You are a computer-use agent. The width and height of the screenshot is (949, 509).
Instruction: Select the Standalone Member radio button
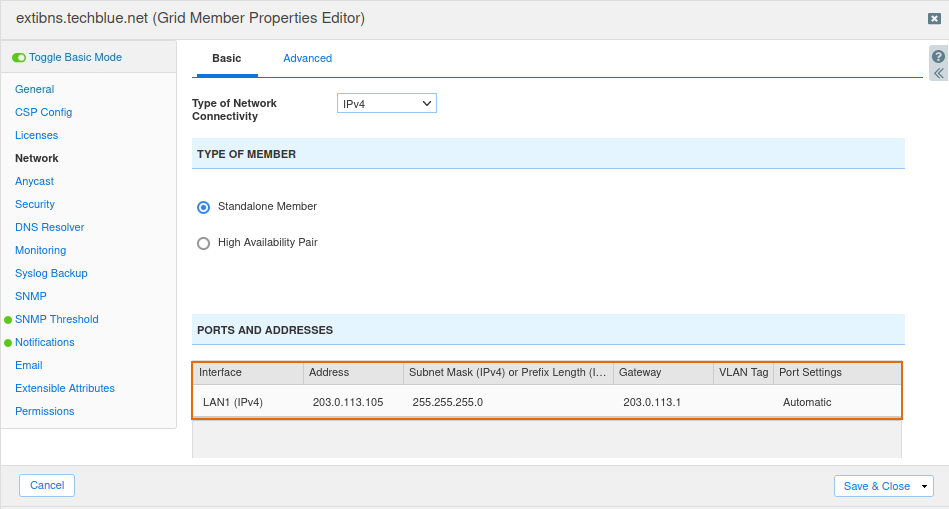(x=203, y=208)
